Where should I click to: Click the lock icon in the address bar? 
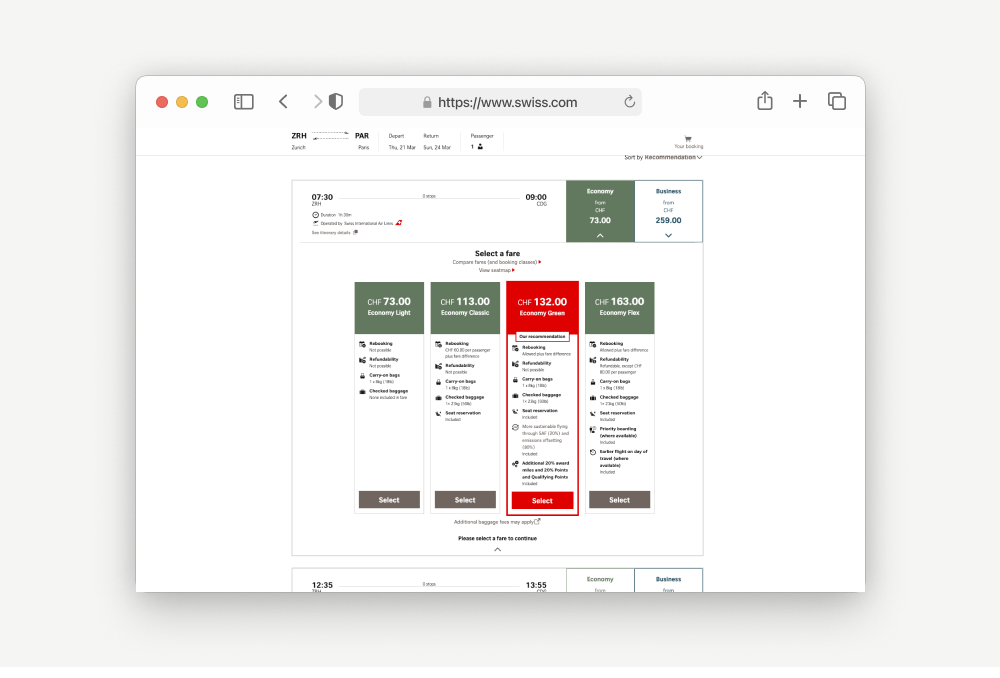click(427, 102)
